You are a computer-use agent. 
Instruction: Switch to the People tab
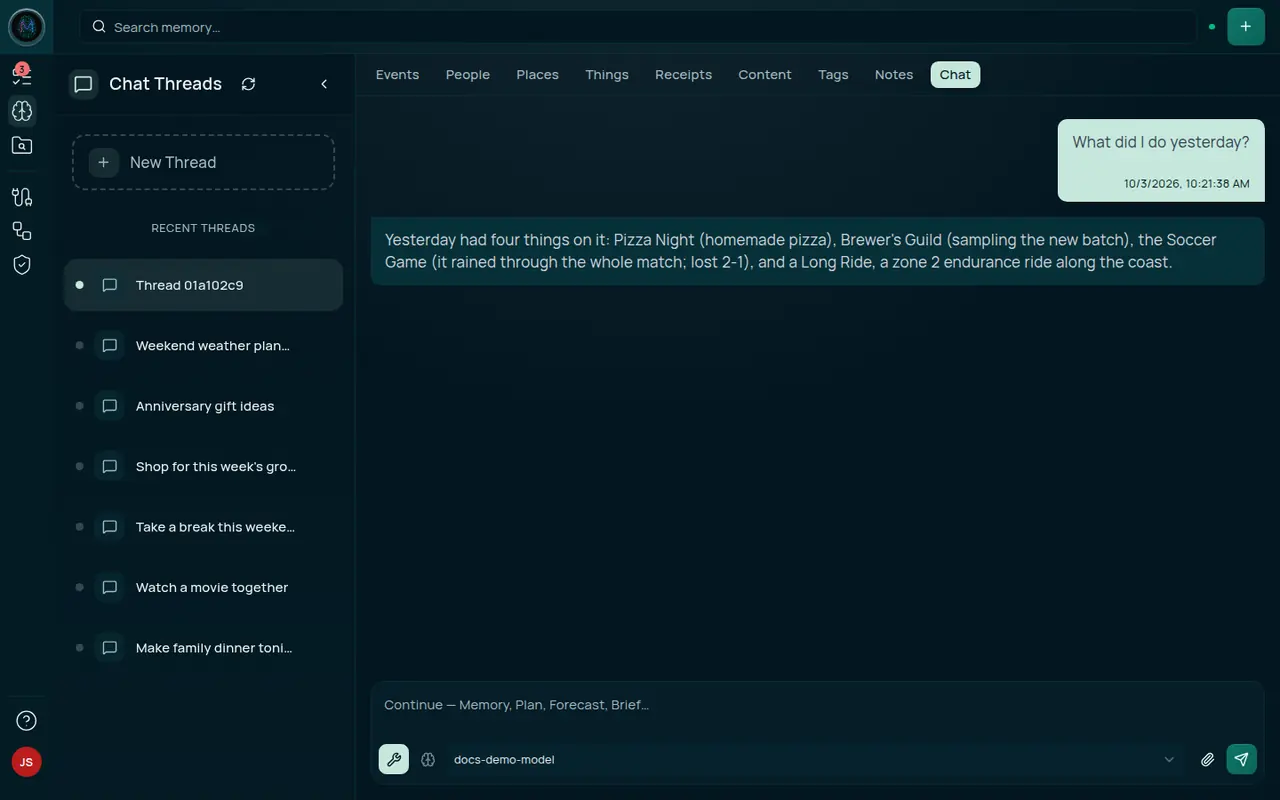[x=468, y=75]
